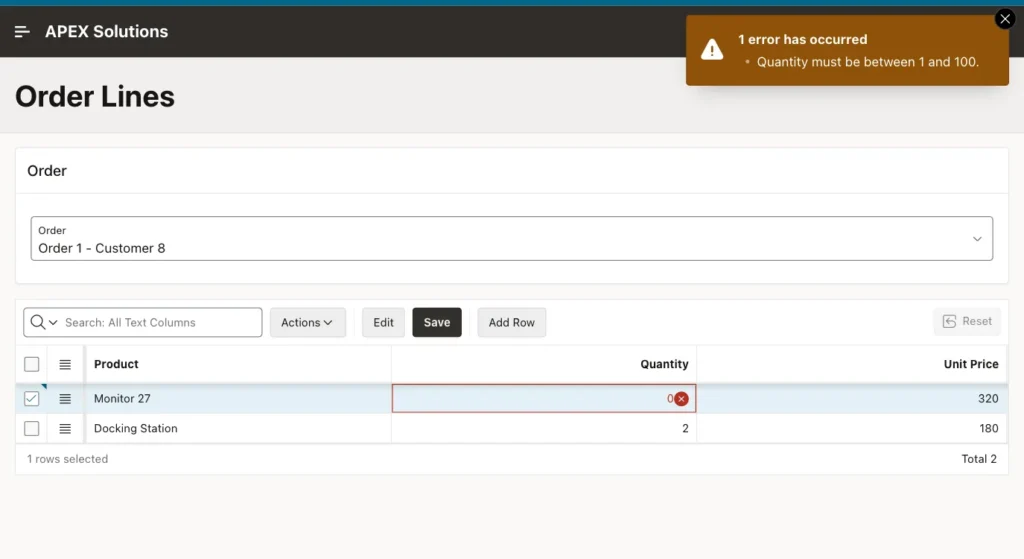Image resolution: width=1024 pixels, height=559 pixels.
Task: Check the Docking Station row checkbox
Action: click(x=31, y=428)
